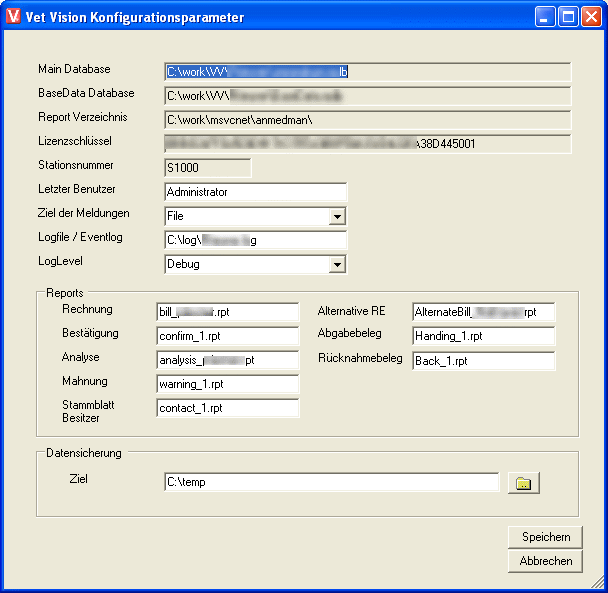Click the Logfile / Eventlog path field

(x=256, y=240)
